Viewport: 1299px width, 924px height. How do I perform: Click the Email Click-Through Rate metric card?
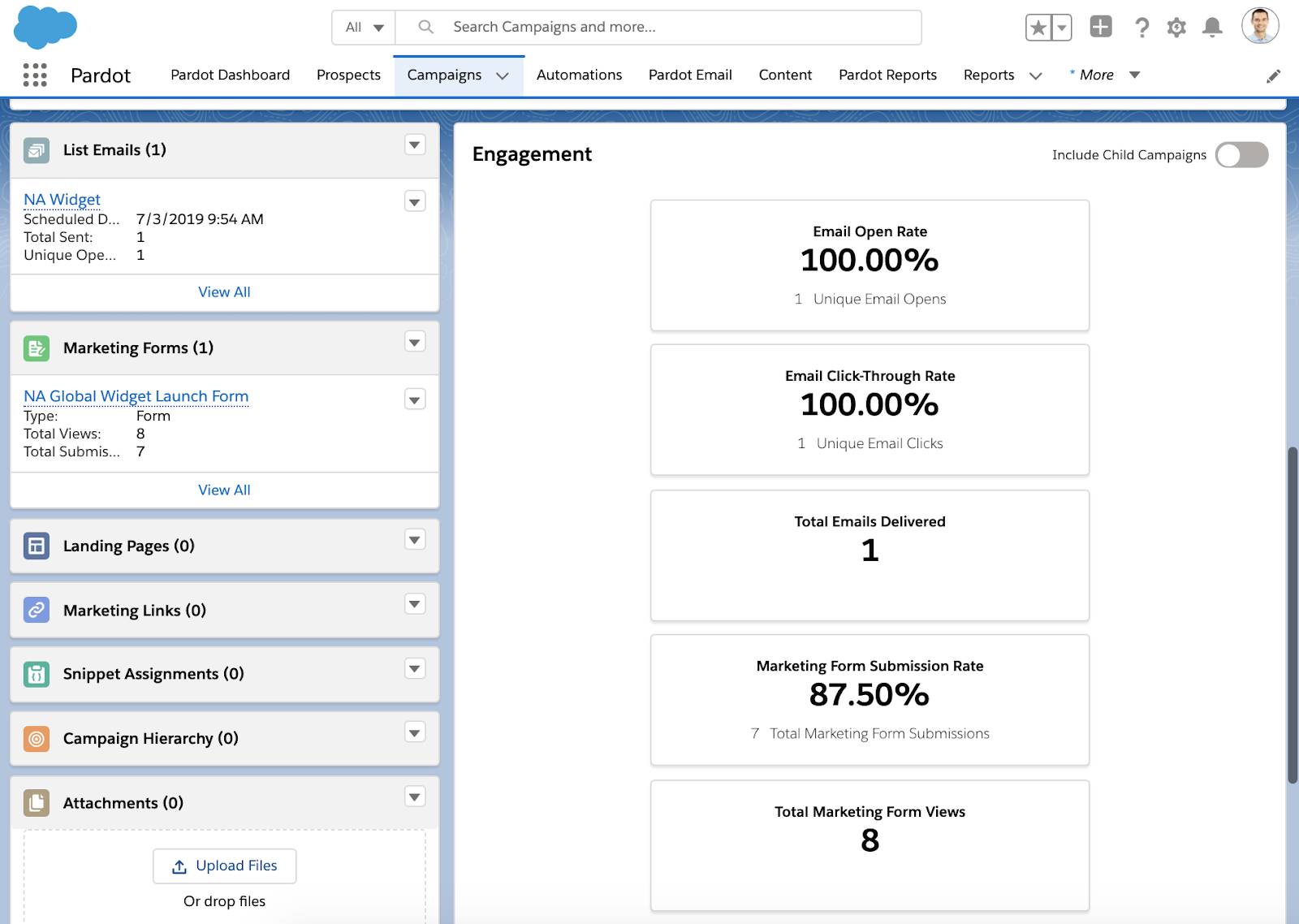[x=870, y=410]
